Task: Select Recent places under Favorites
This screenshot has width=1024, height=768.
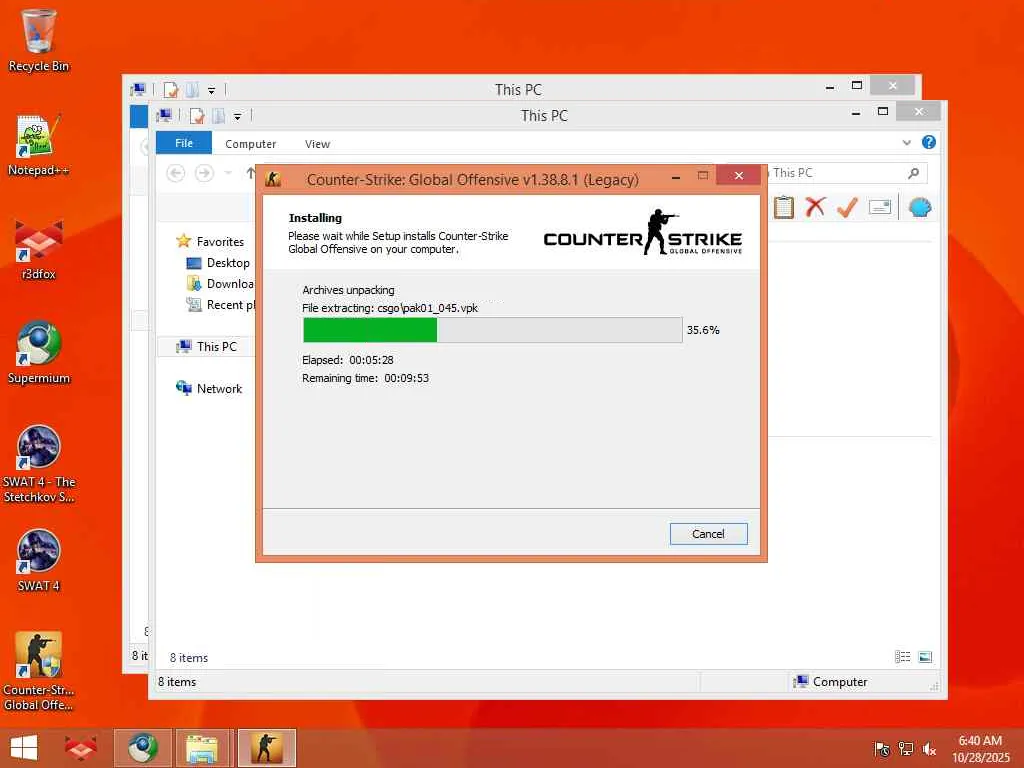Action: tap(221, 304)
